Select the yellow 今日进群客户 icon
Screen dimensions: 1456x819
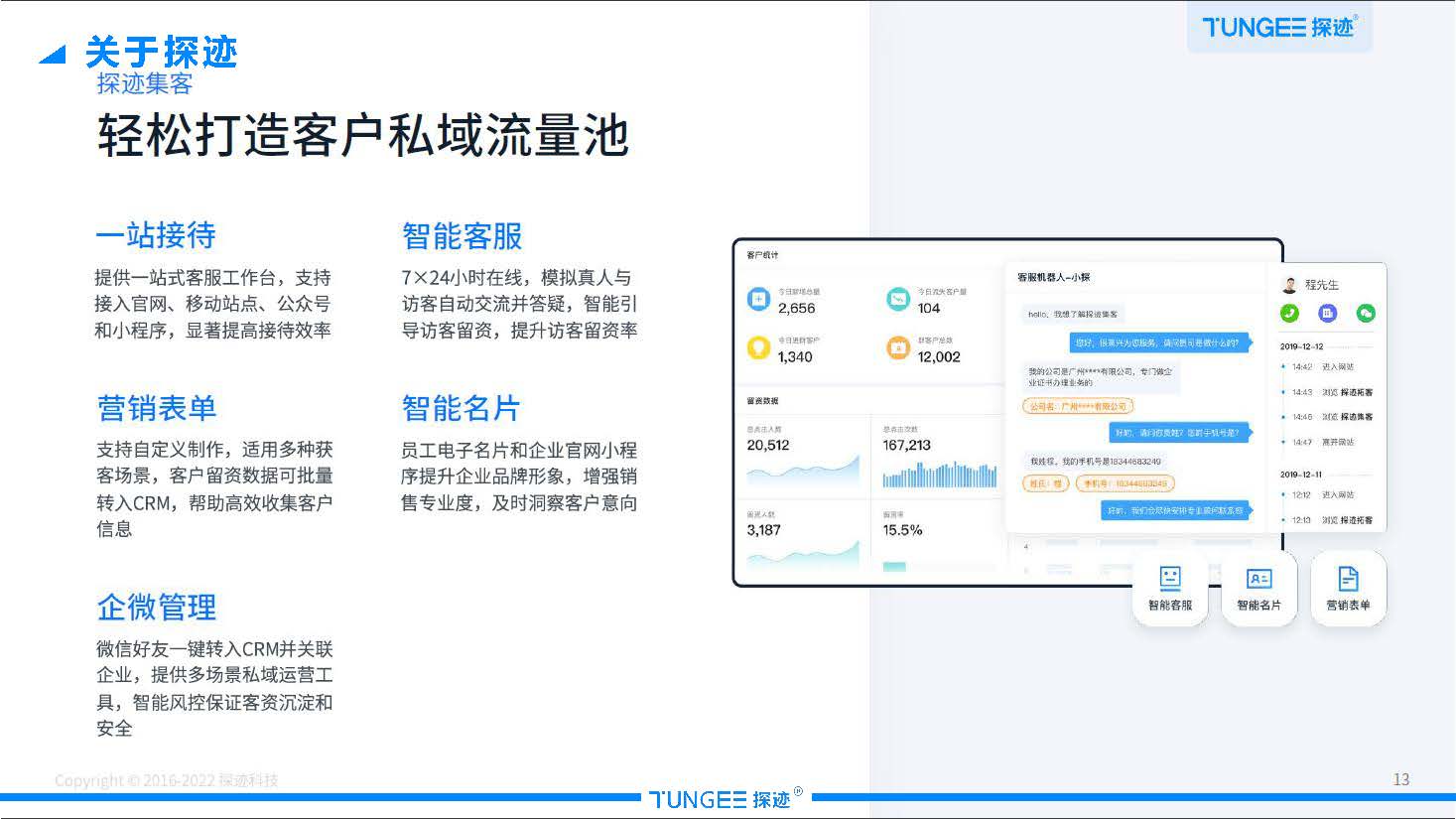[759, 349]
